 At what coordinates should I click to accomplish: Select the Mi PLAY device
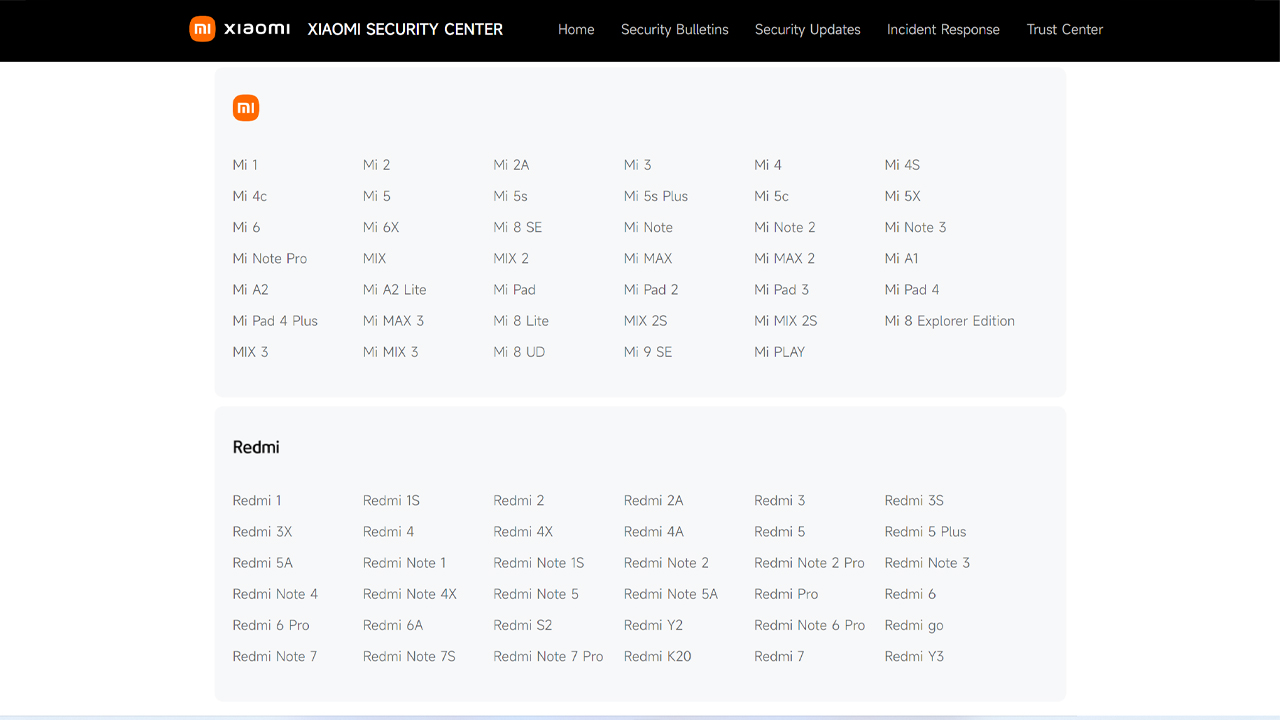(780, 351)
